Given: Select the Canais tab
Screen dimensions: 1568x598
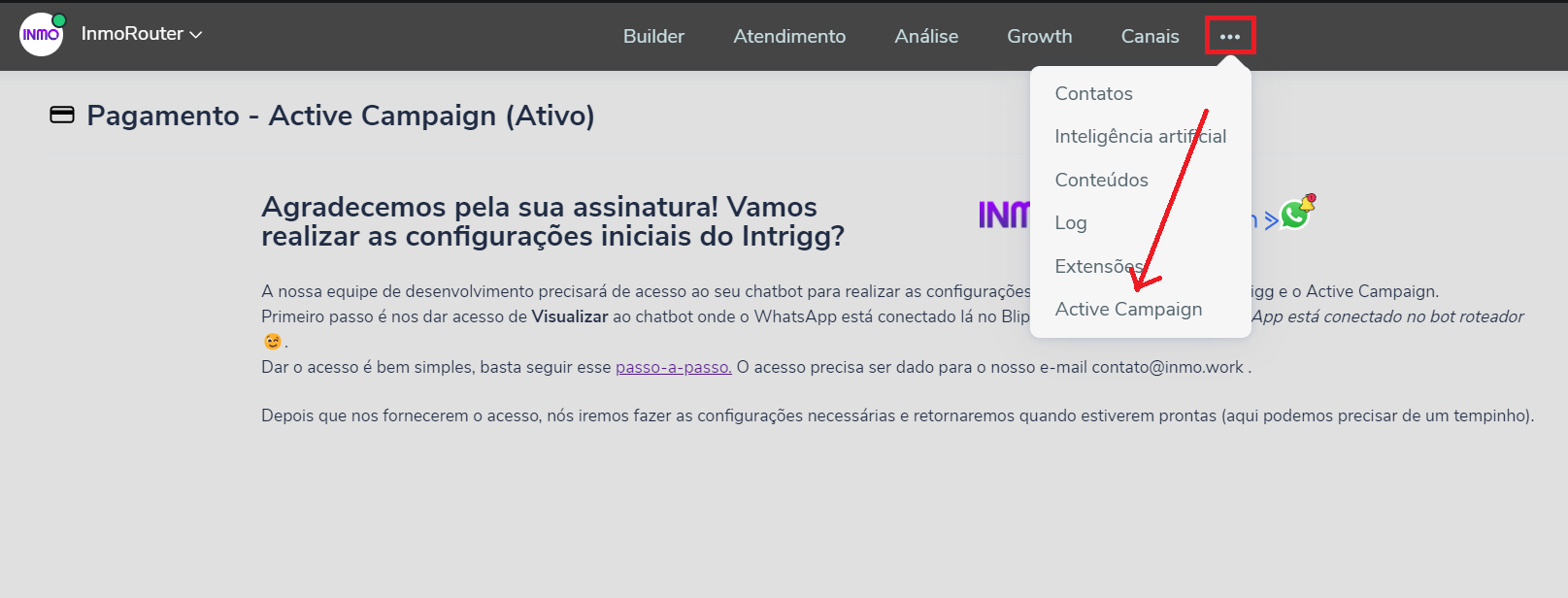Looking at the screenshot, I should (1150, 36).
